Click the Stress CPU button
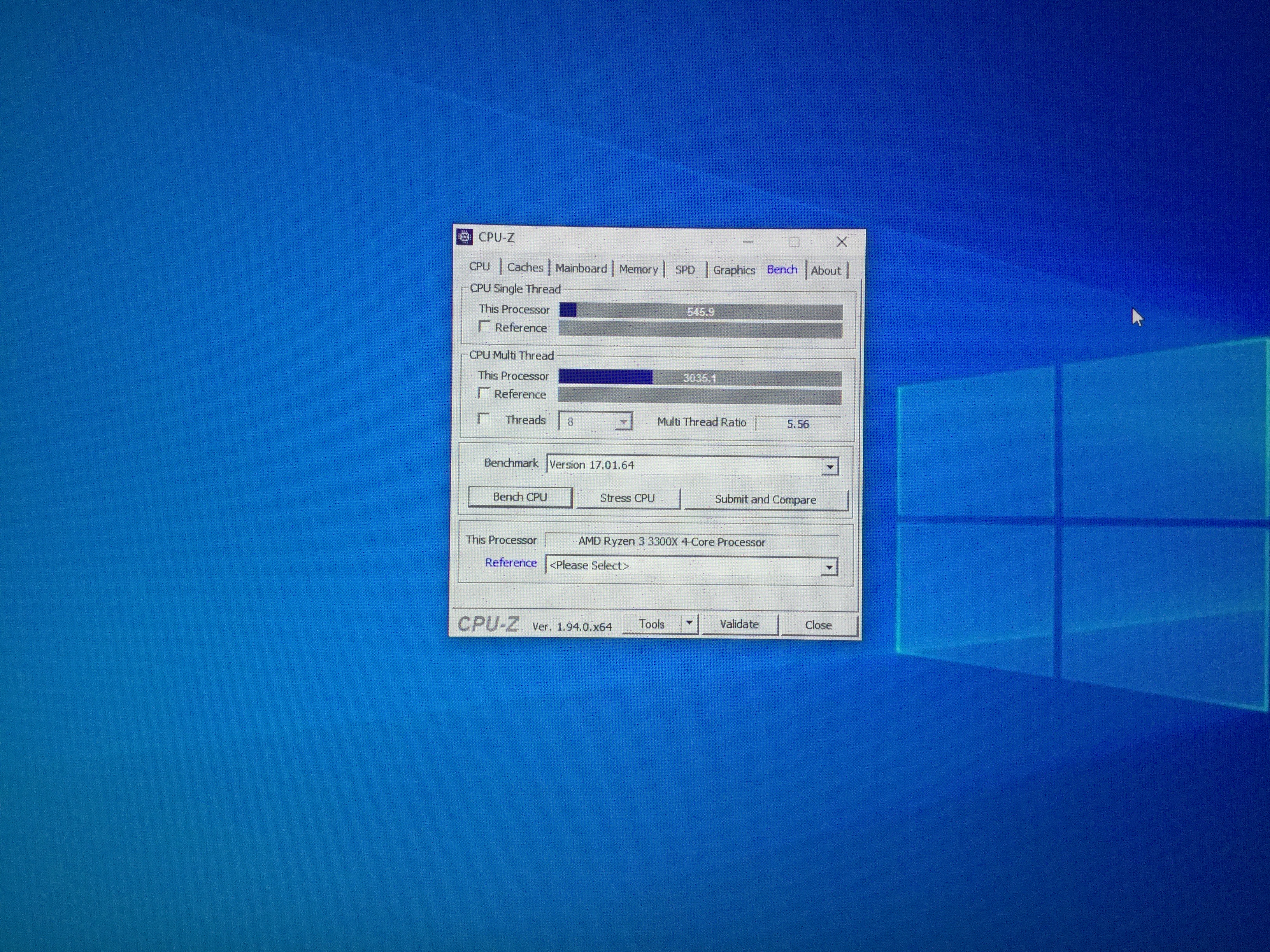 click(628, 498)
